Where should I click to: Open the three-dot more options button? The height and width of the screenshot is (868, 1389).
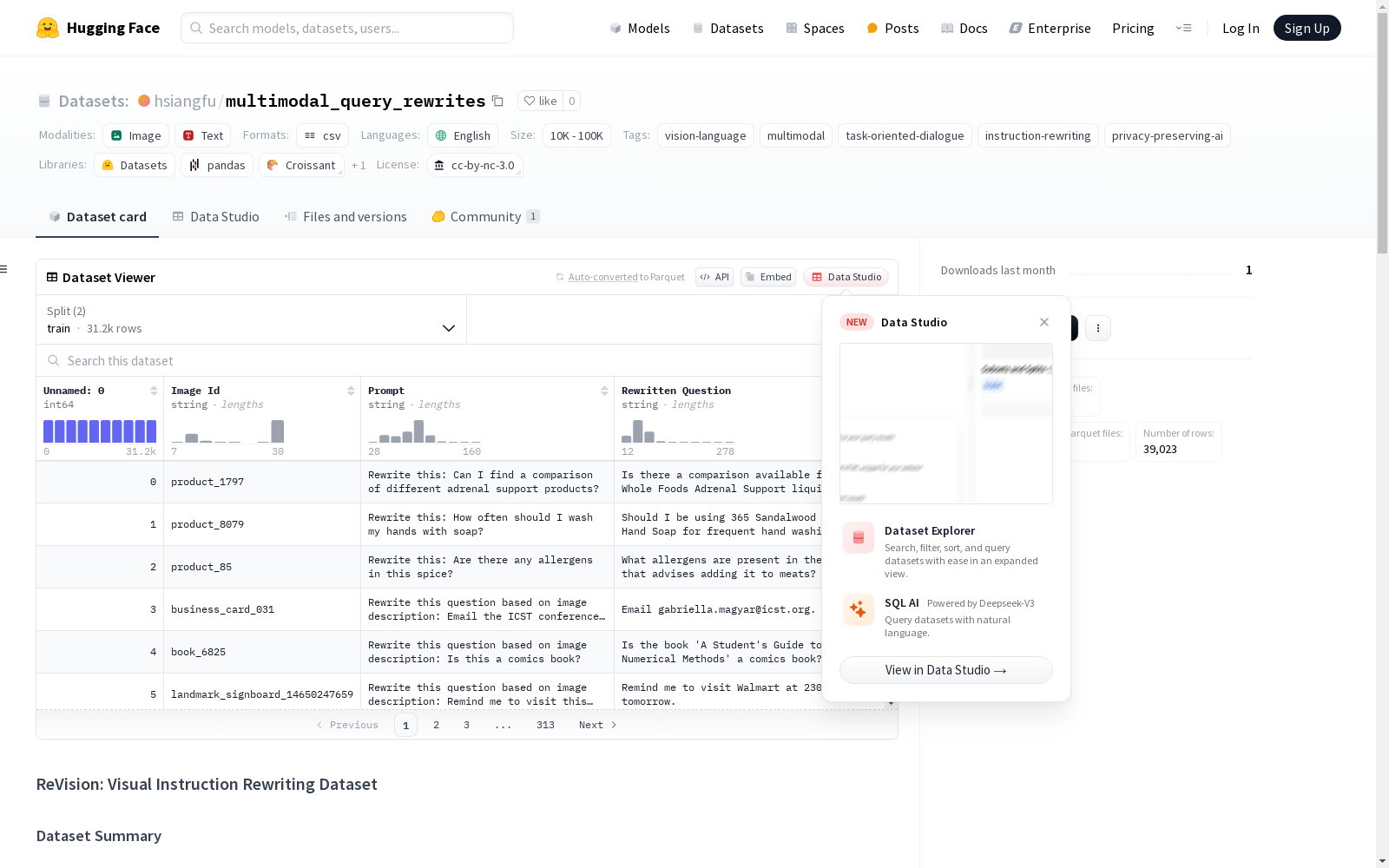1098,328
